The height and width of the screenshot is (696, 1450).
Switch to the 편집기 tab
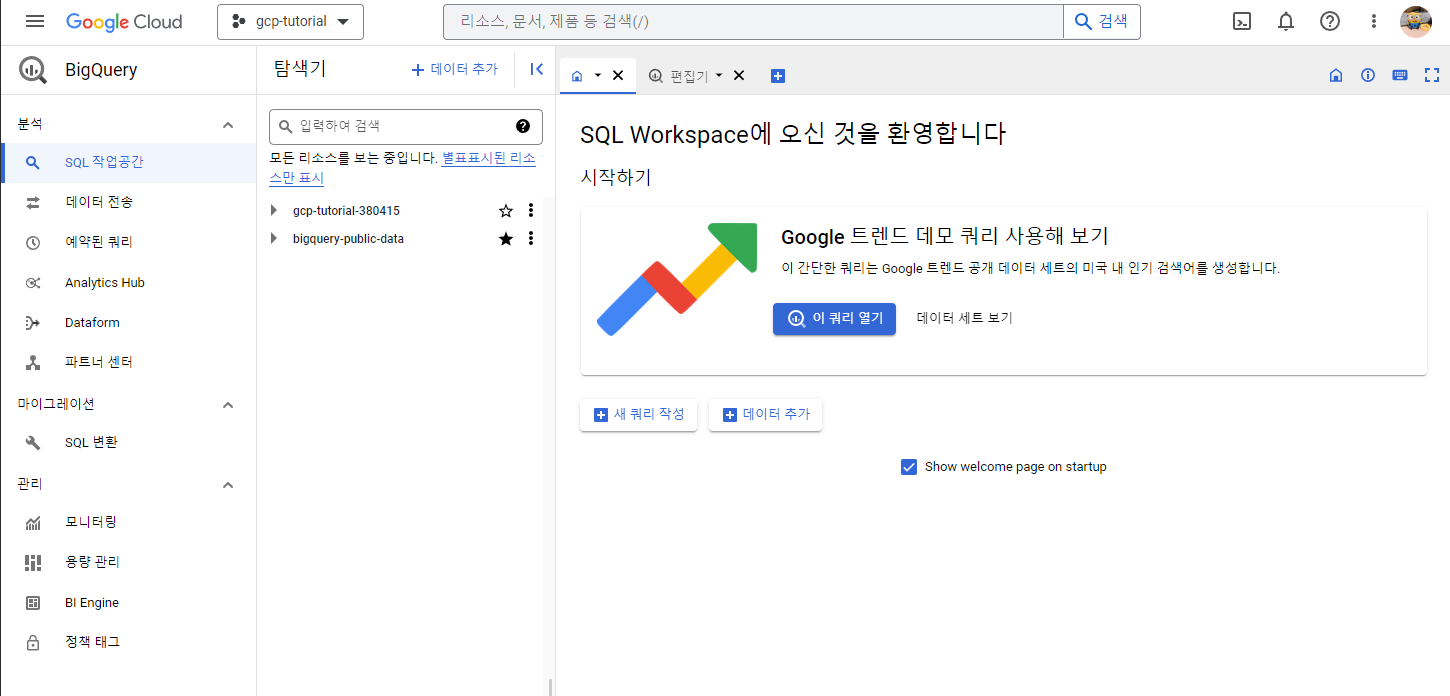[x=679, y=76]
